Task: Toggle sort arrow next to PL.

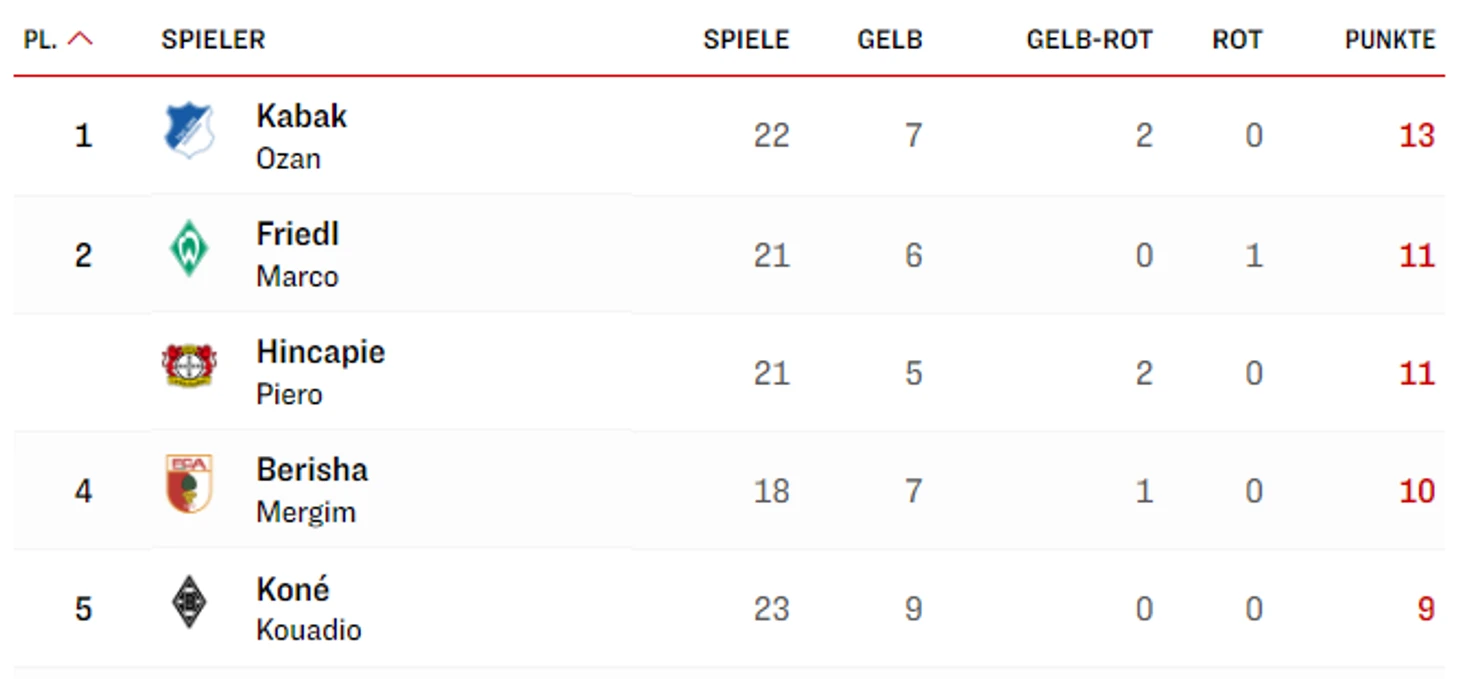Action: pos(80,40)
